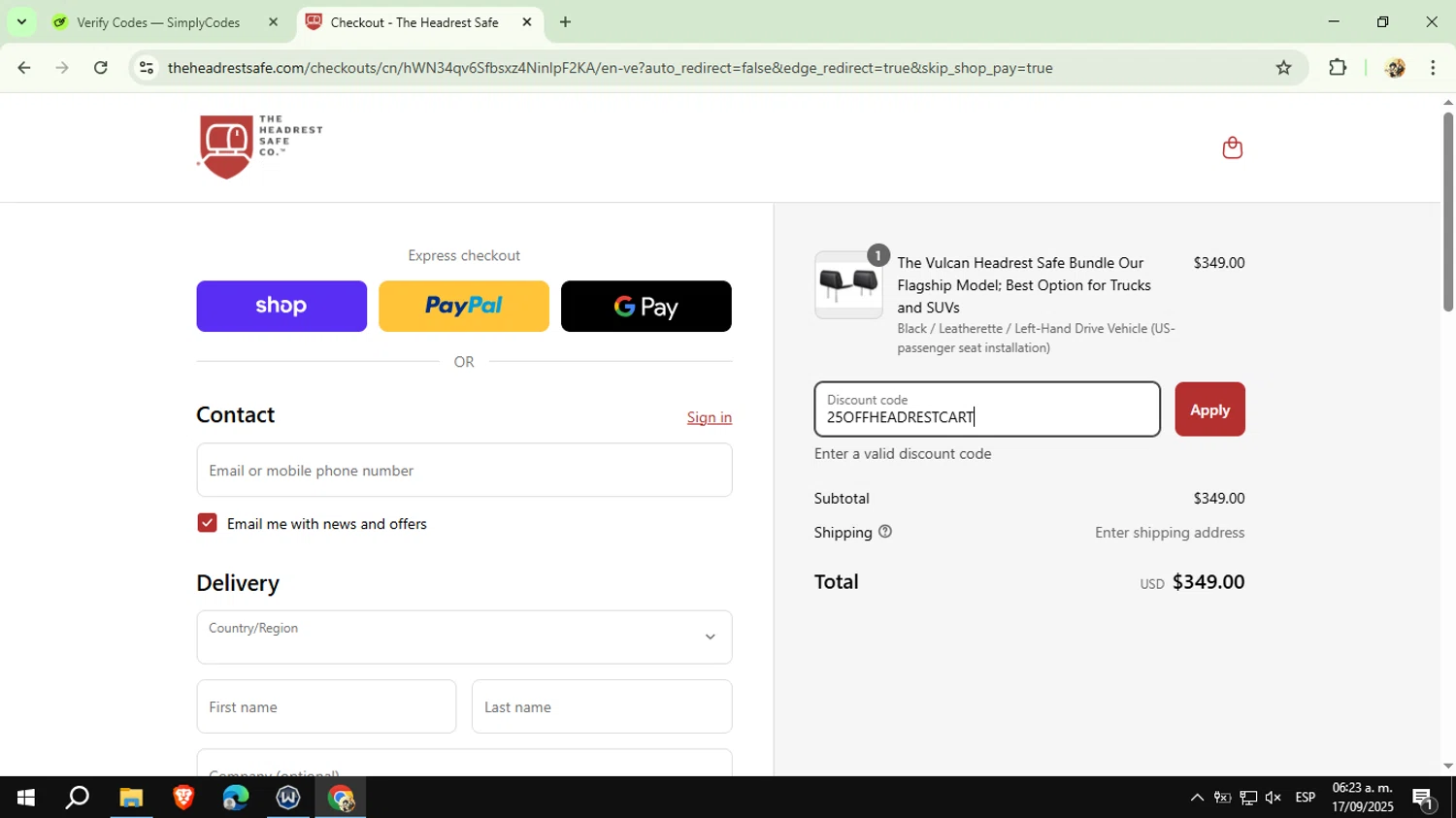Focus the Last name field
1456x818 pixels.
[602, 706]
